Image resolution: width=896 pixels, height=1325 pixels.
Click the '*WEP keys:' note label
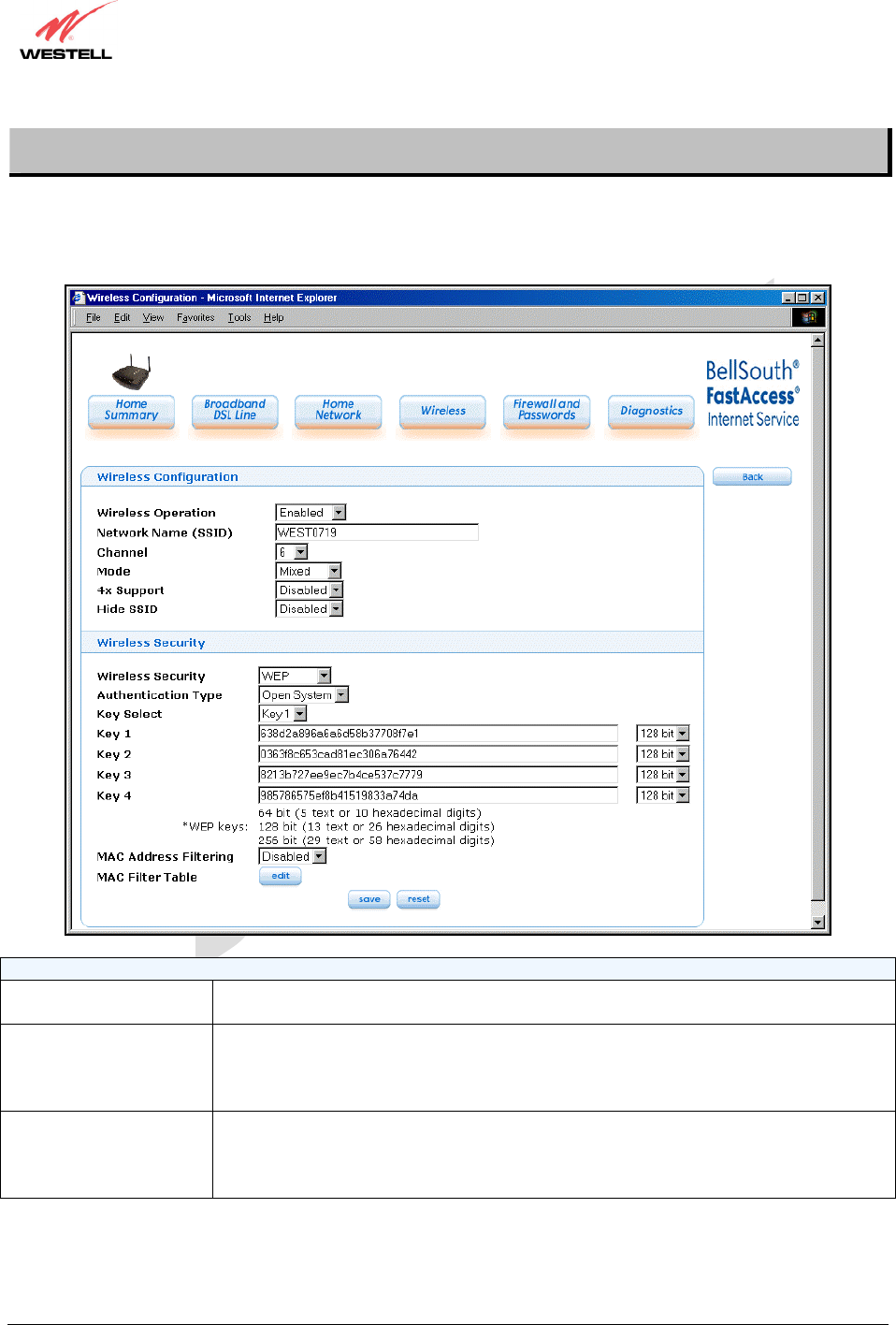[215, 827]
